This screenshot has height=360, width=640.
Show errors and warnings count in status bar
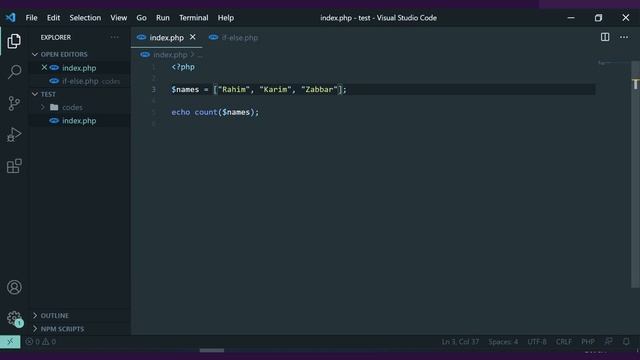40,342
